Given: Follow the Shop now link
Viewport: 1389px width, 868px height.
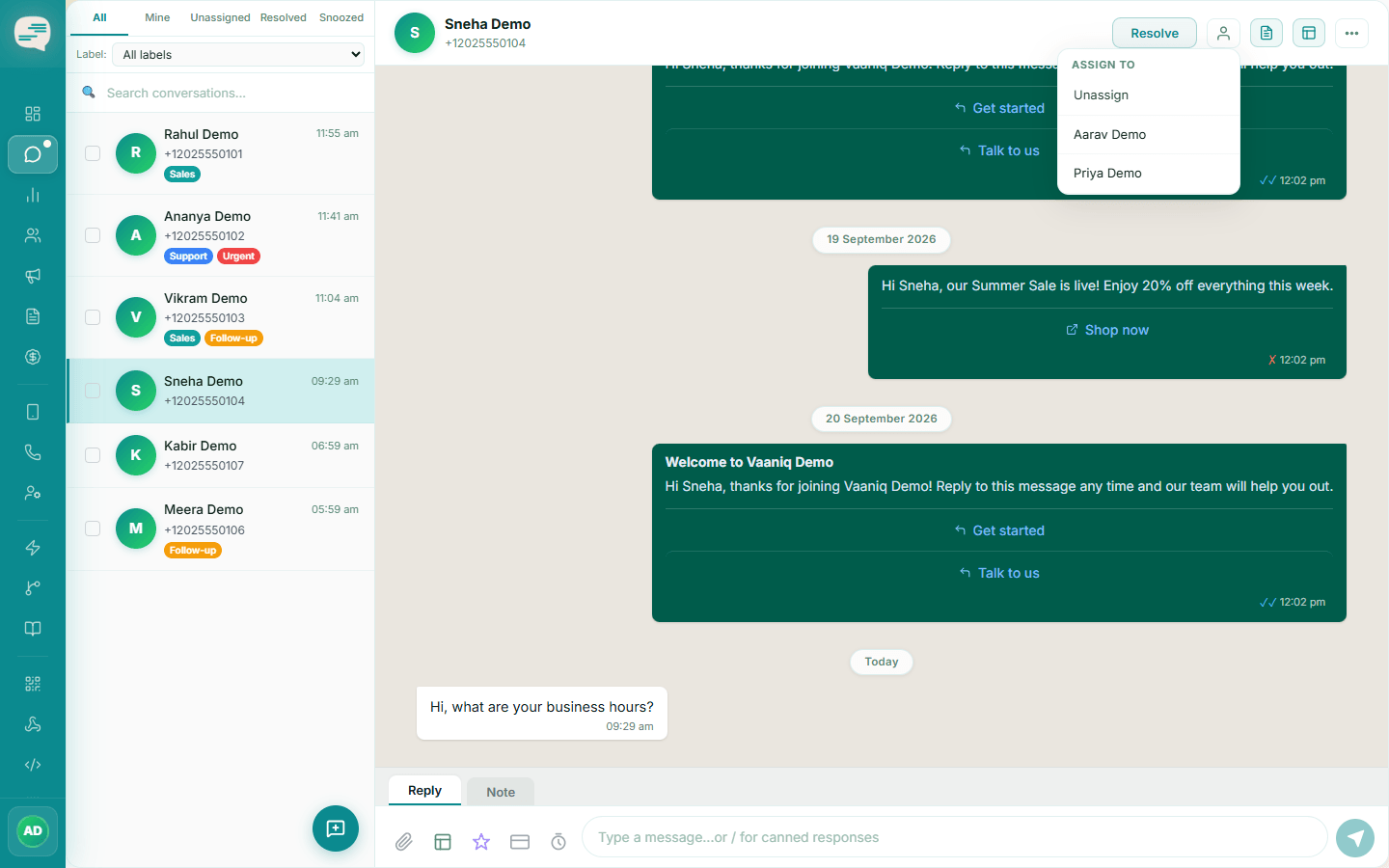Looking at the screenshot, I should [1107, 330].
